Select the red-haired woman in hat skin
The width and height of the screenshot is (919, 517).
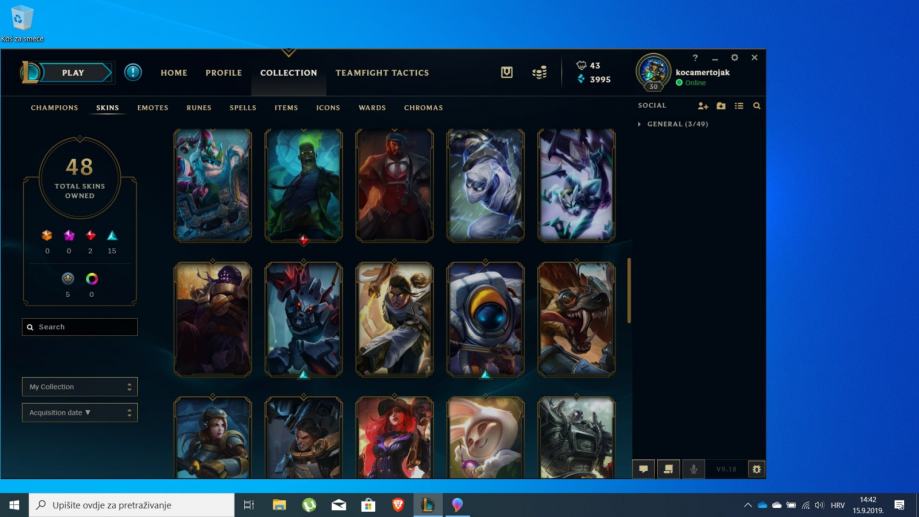click(x=394, y=437)
